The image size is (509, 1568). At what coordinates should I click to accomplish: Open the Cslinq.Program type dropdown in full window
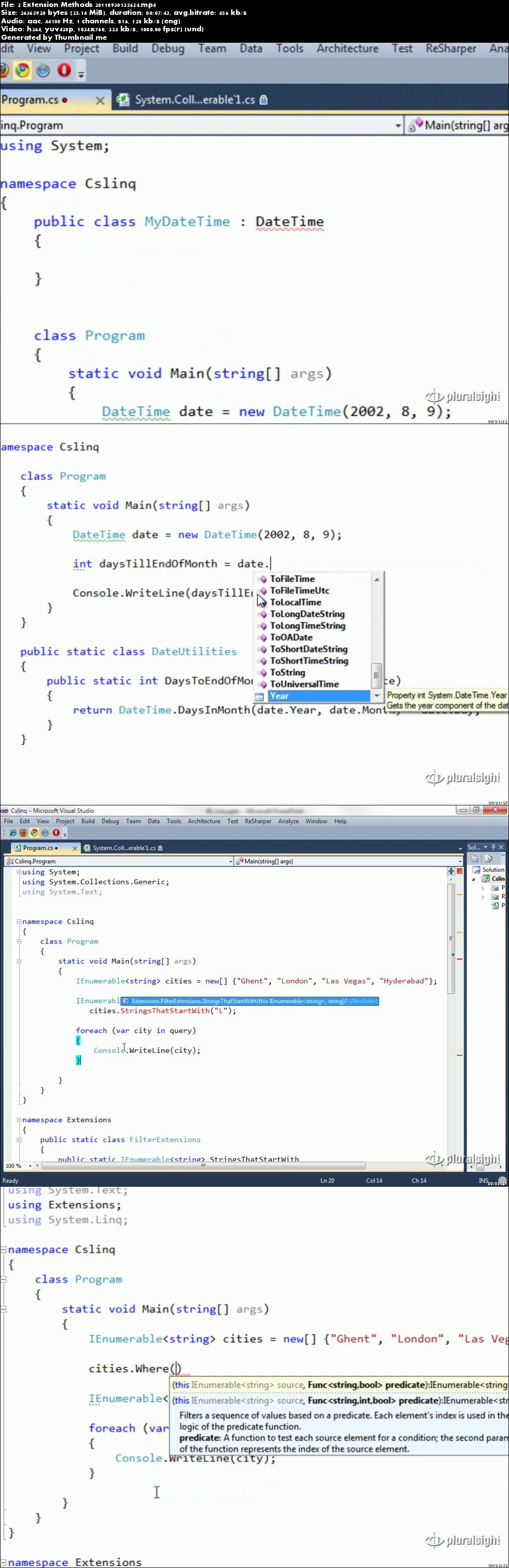[x=230, y=861]
